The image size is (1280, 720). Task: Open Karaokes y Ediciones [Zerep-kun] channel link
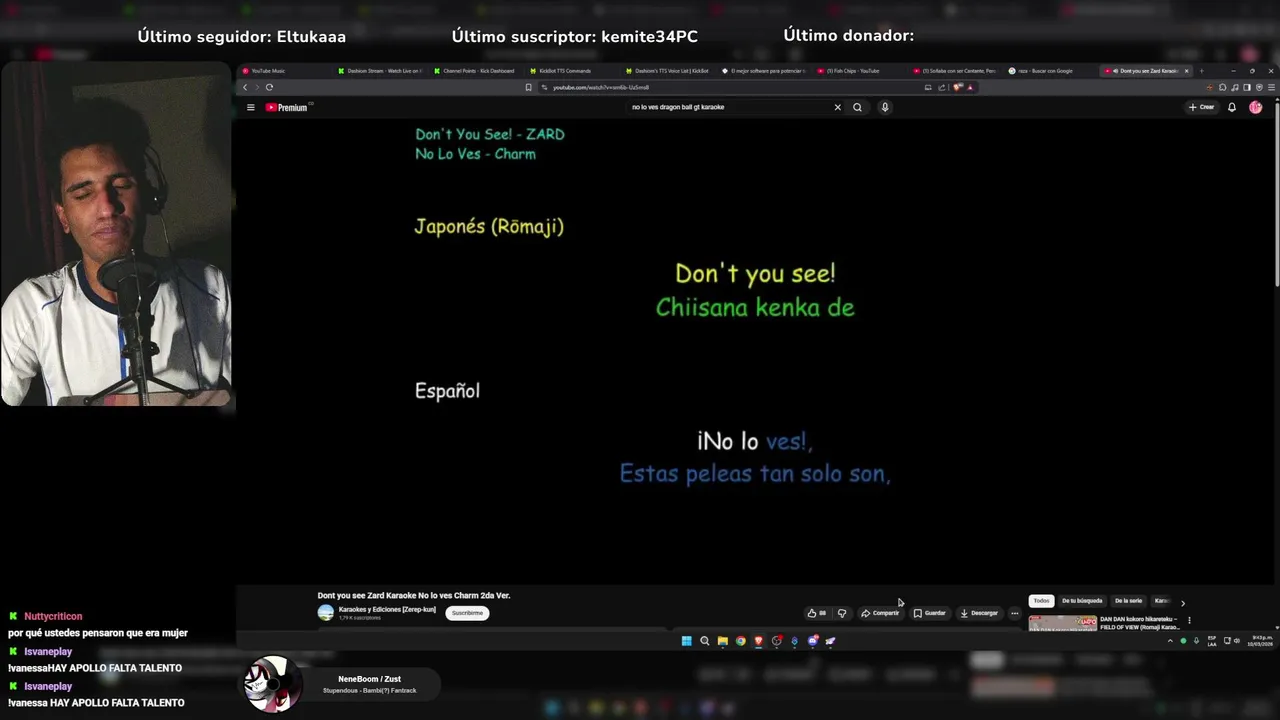387,609
